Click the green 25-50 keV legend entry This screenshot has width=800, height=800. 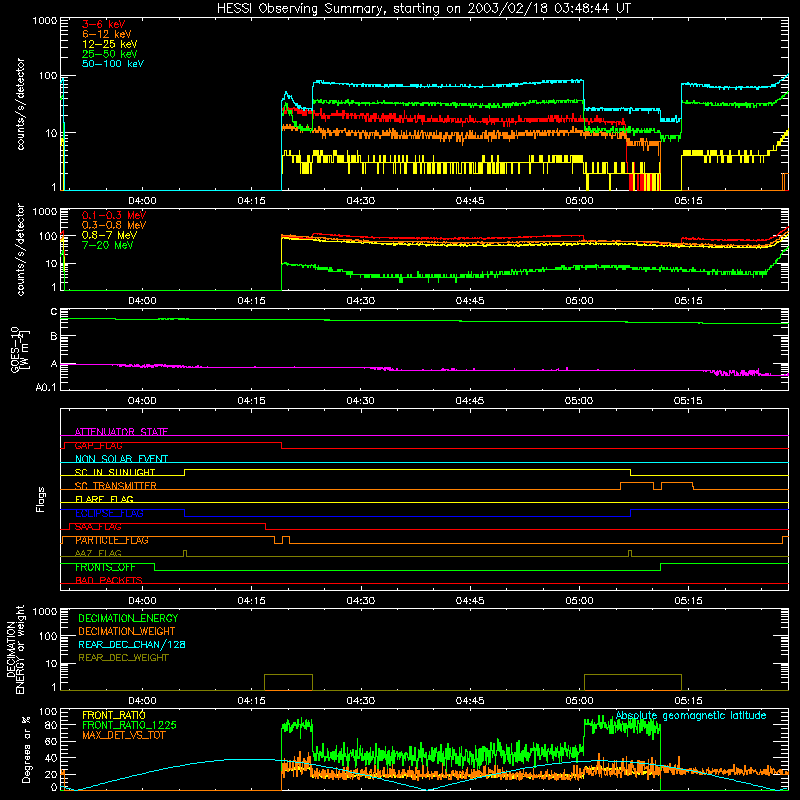(x=110, y=54)
